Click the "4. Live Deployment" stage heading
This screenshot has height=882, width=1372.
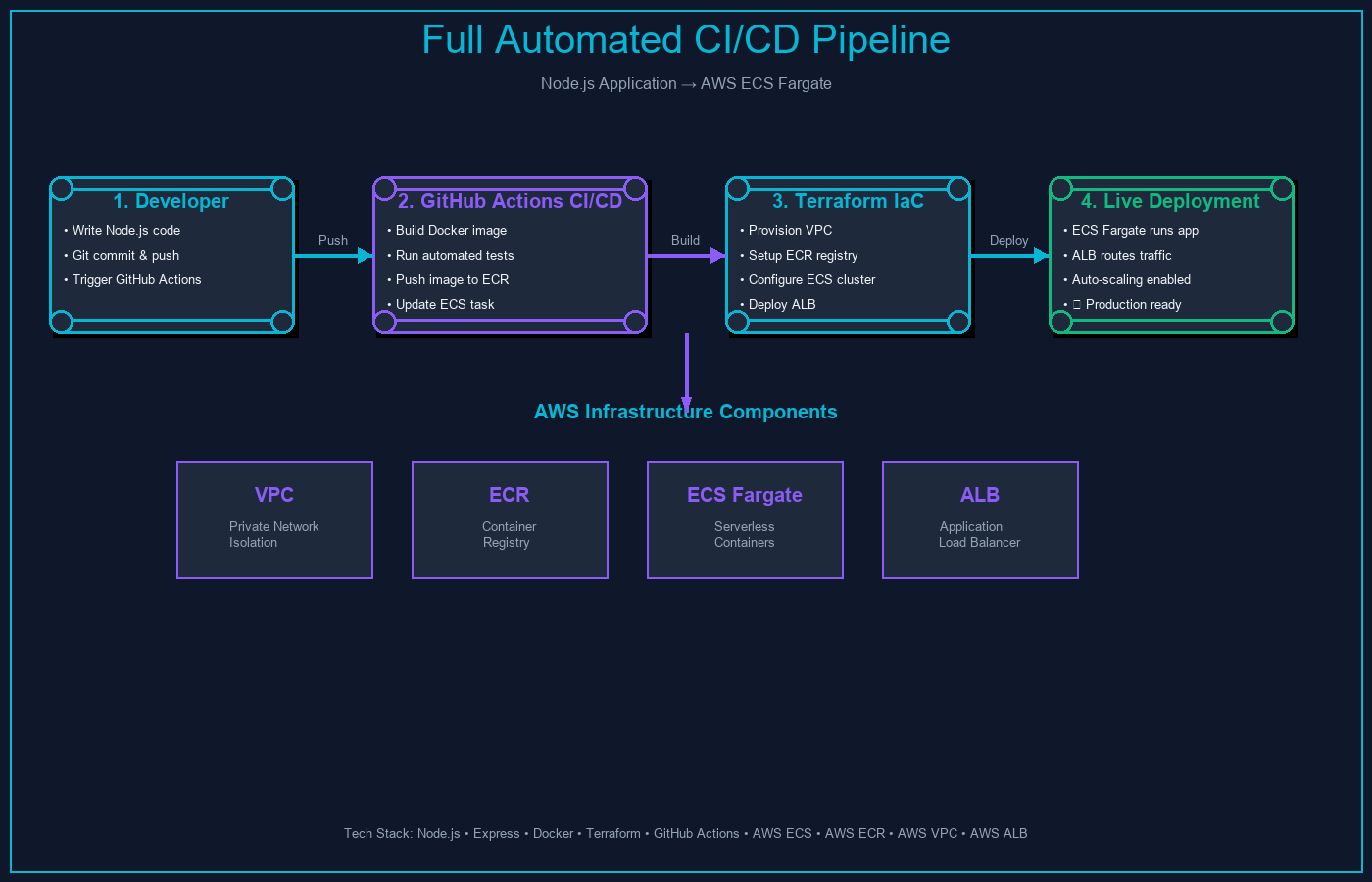(1170, 201)
